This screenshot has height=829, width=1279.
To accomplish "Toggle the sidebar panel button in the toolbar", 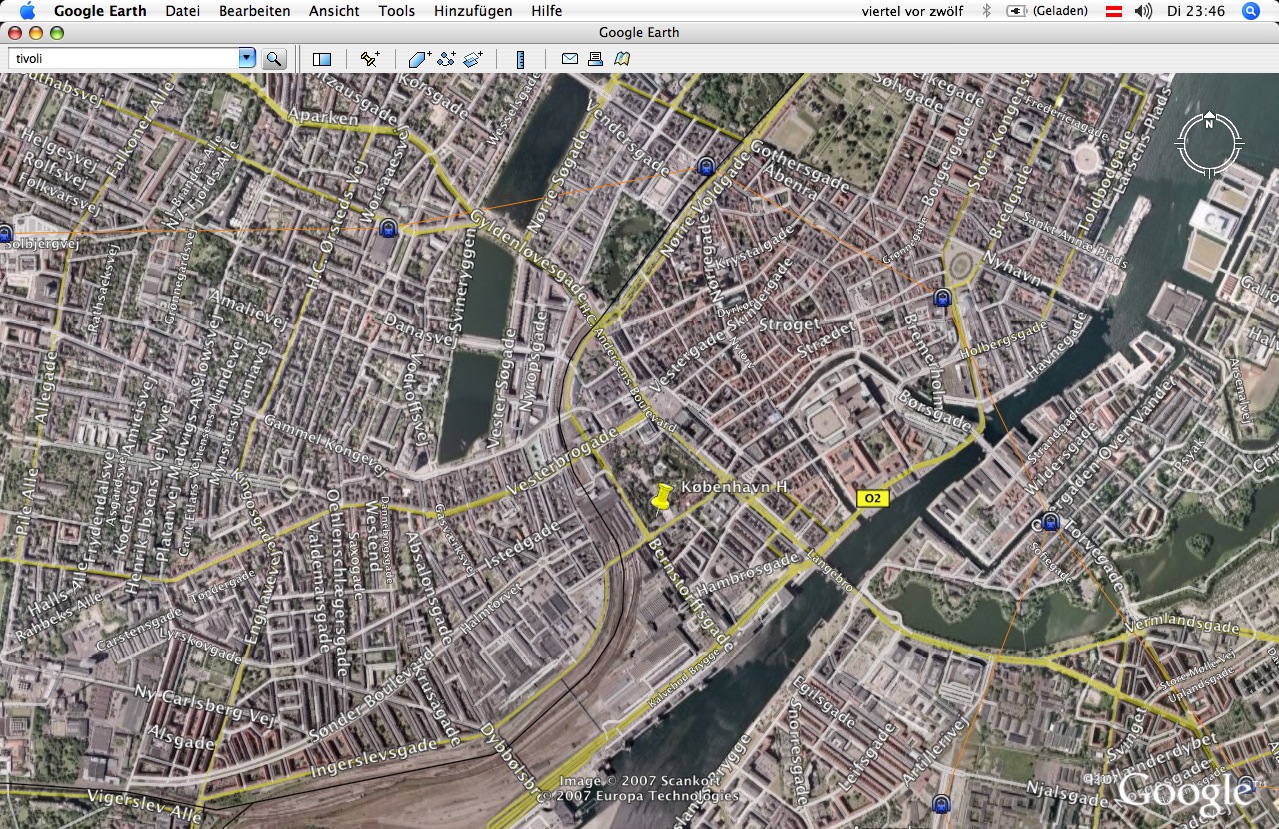I will coord(322,59).
